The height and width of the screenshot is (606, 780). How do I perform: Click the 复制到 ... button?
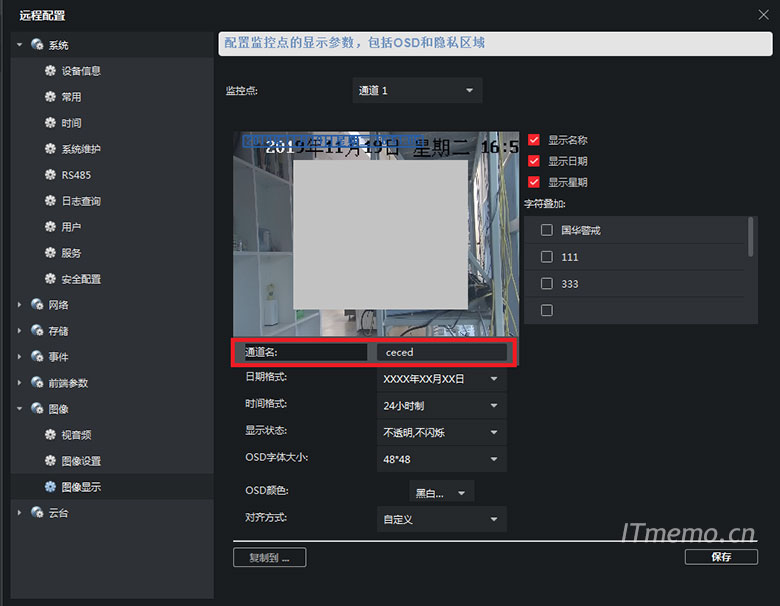point(270,557)
